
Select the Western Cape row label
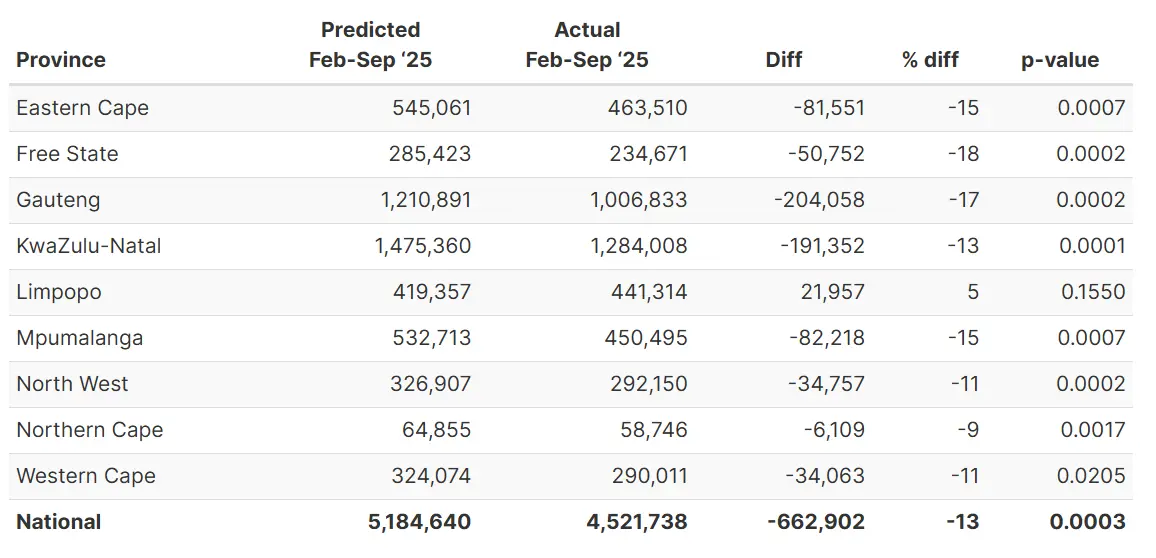pos(85,476)
